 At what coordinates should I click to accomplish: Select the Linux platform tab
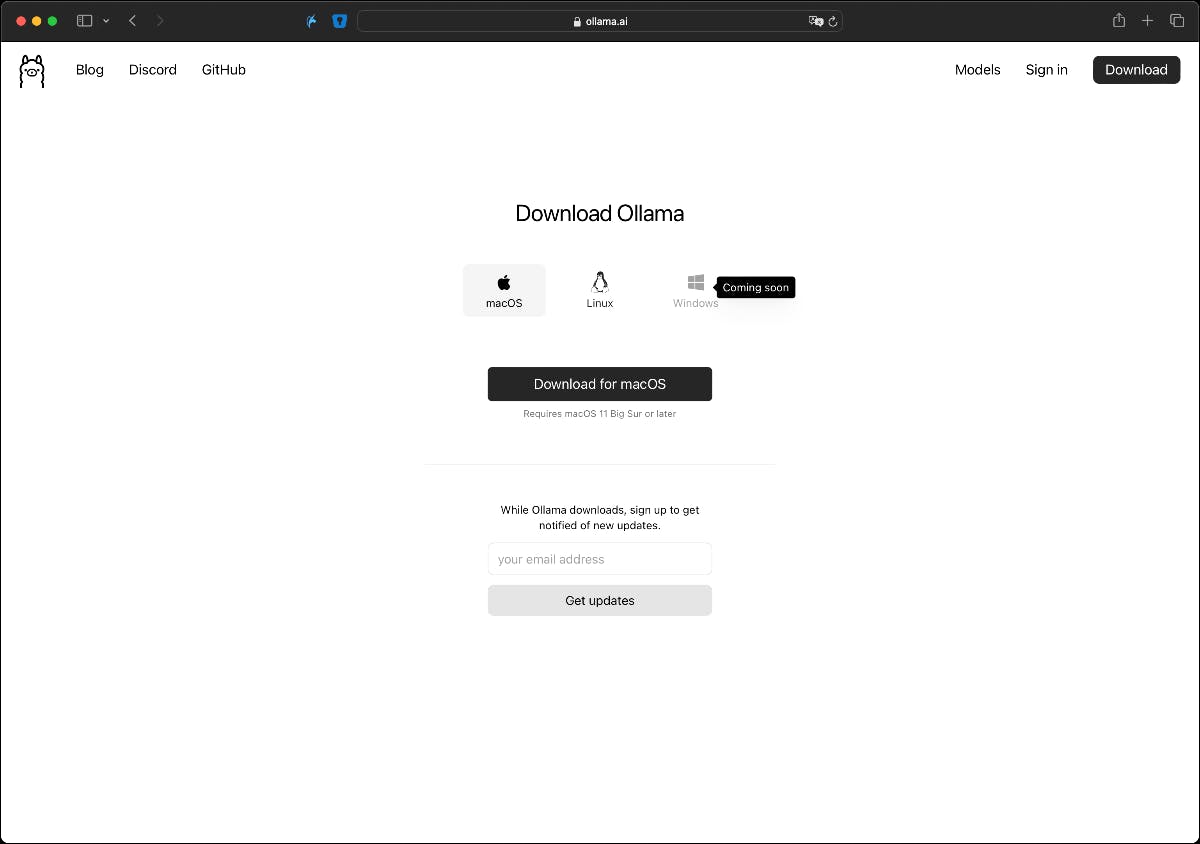coord(600,290)
